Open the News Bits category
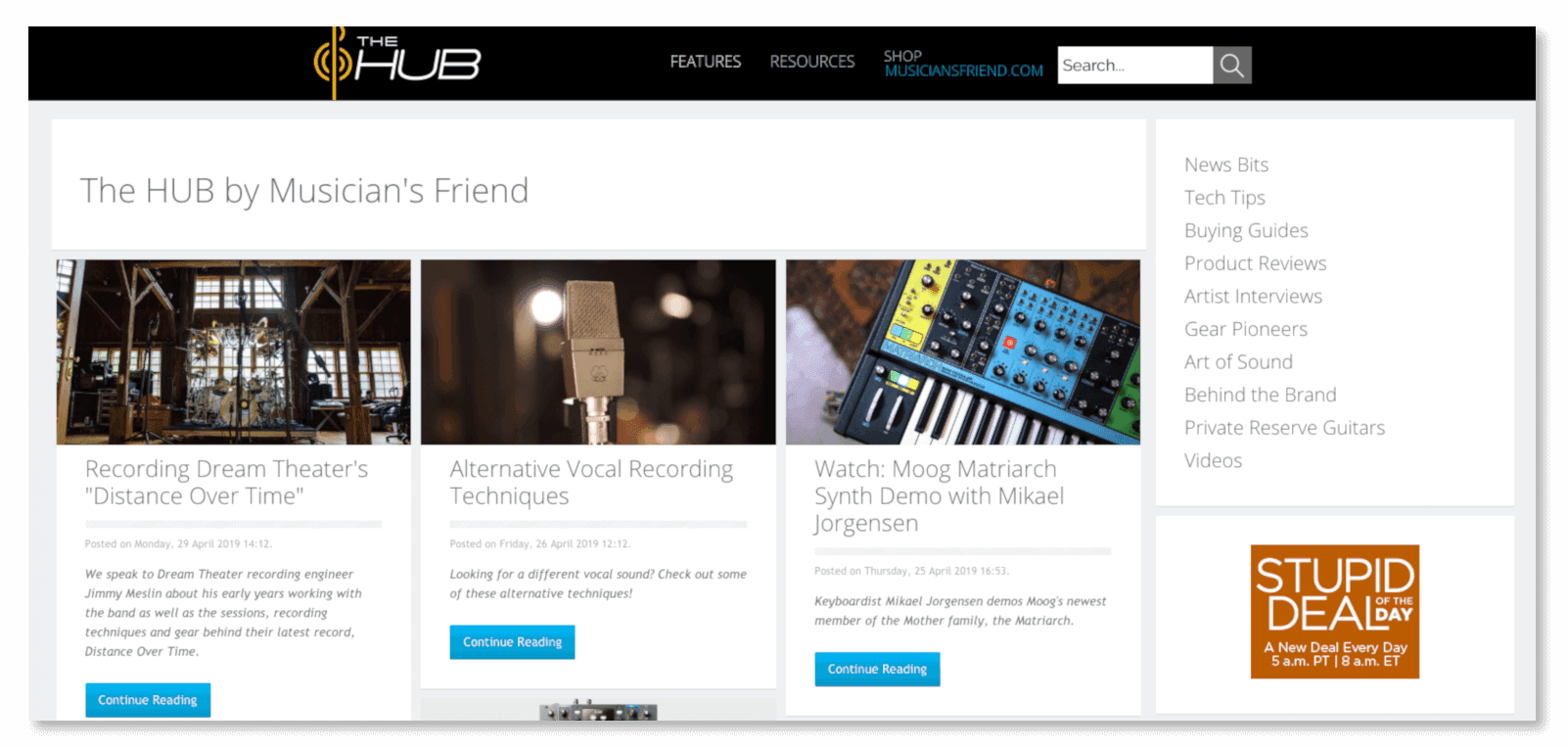The image size is (1568, 748). tap(1225, 164)
